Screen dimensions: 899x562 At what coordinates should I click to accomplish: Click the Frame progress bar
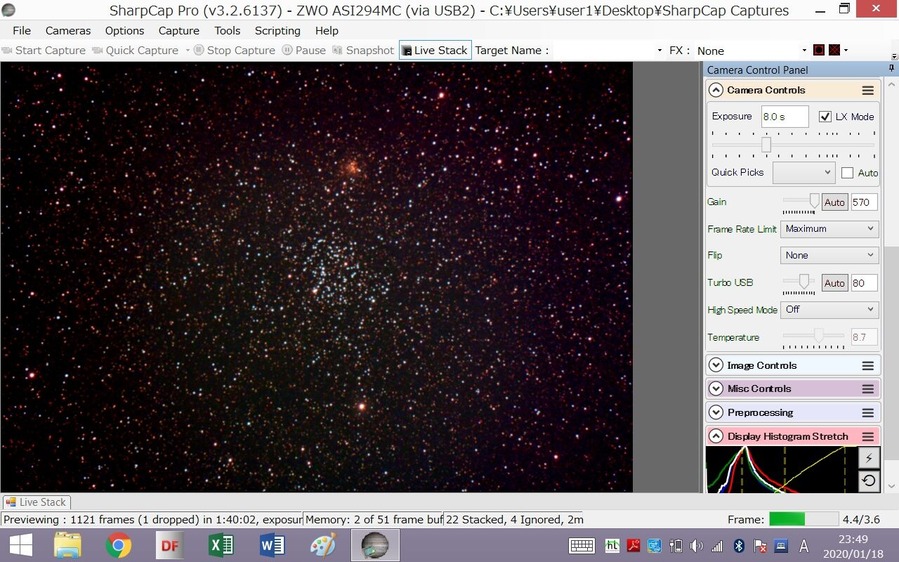point(802,519)
